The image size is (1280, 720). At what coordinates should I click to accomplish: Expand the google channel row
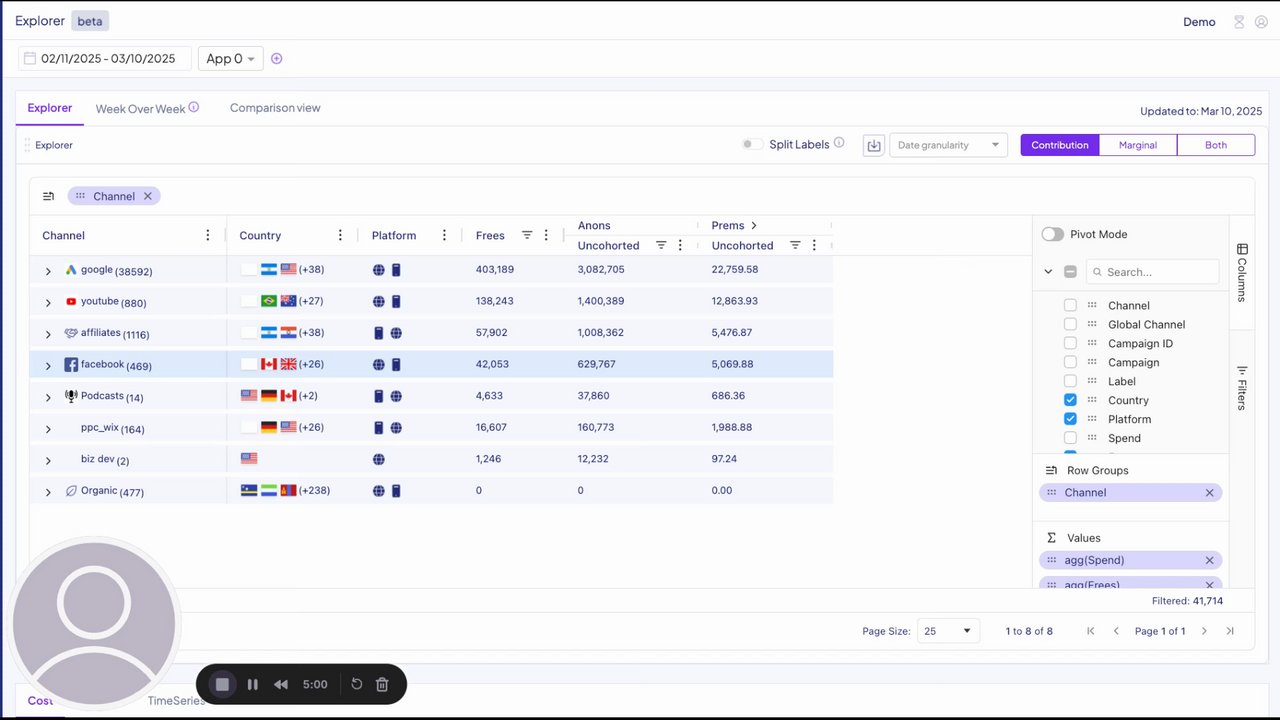[x=48, y=271]
